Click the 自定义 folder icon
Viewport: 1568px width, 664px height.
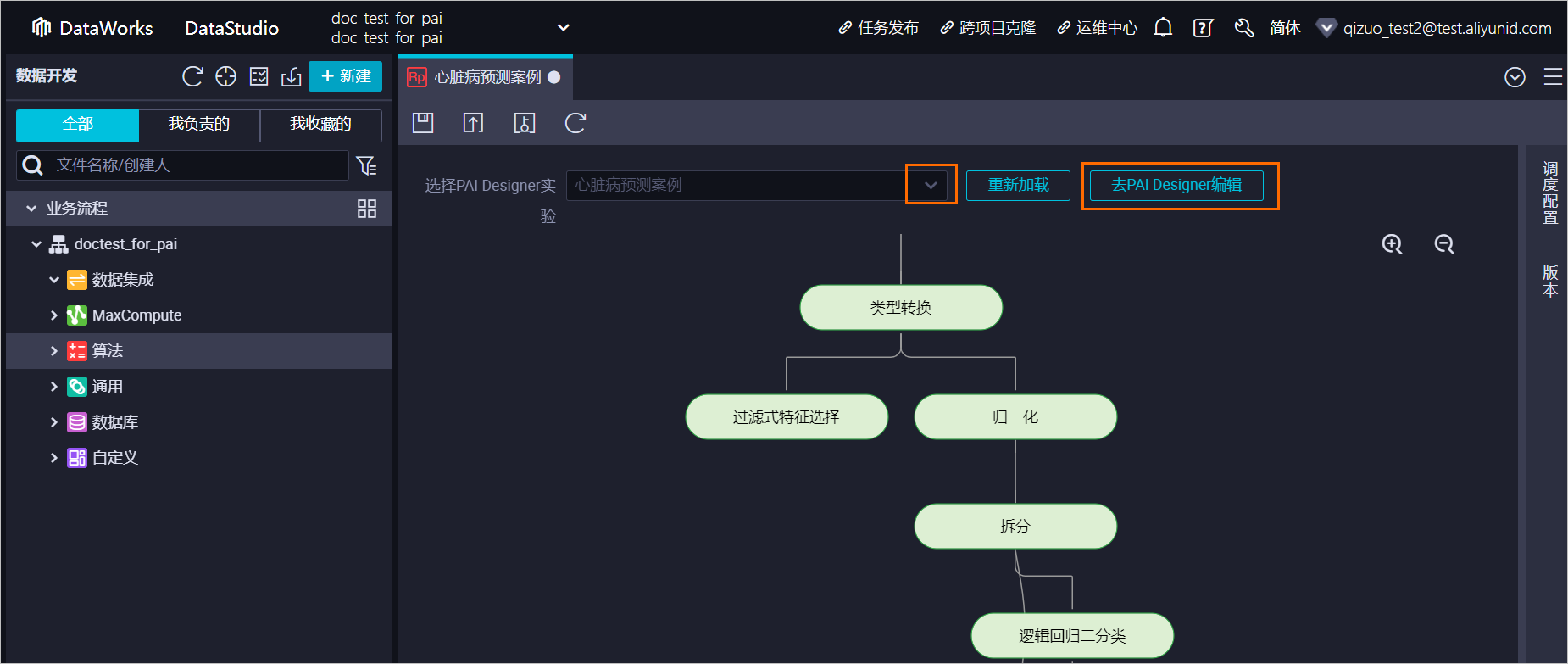(x=77, y=458)
